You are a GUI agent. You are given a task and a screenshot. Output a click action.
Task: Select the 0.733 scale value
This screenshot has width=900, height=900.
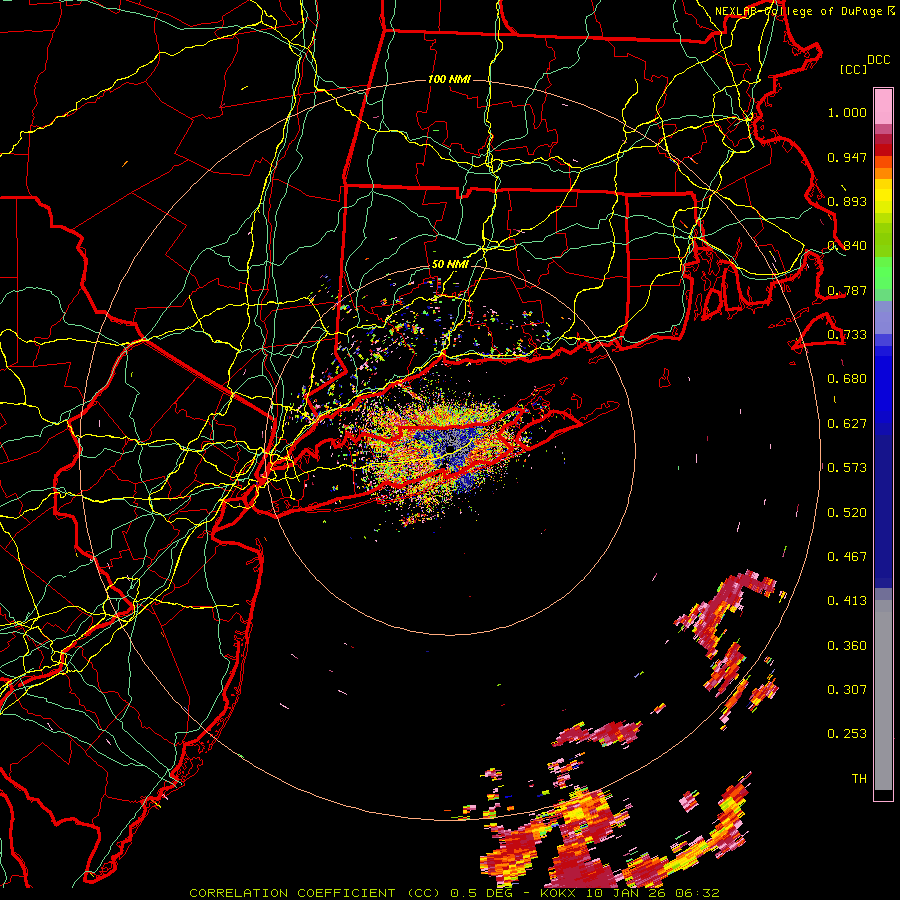click(847, 335)
